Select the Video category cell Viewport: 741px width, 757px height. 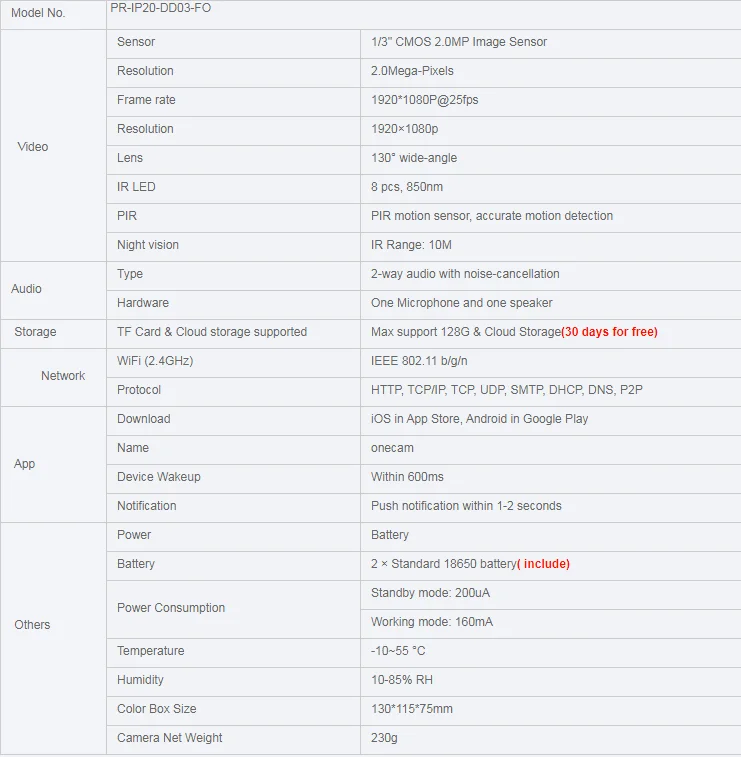[x=53, y=146]
